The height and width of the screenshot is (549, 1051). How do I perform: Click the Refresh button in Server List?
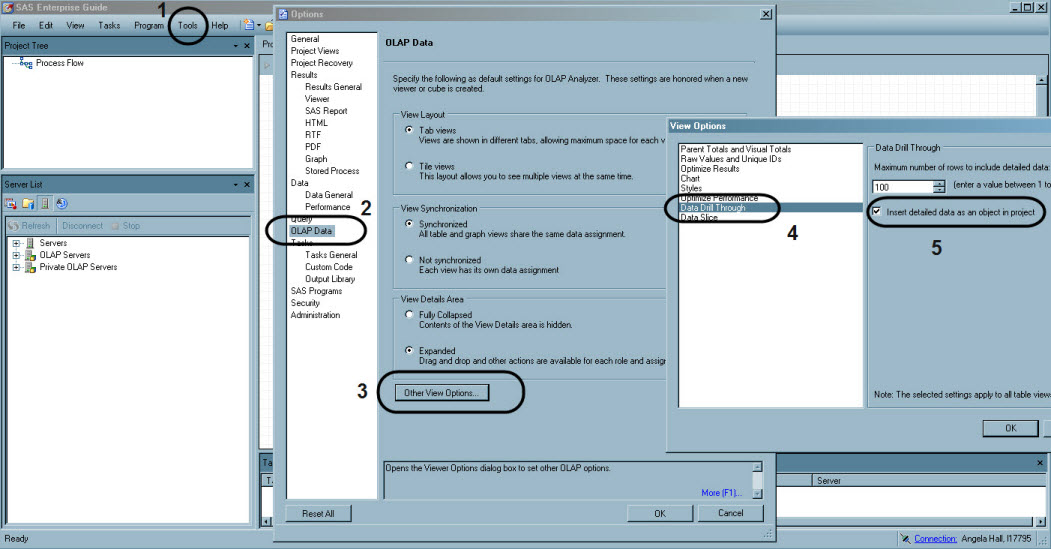pos(29,226)
